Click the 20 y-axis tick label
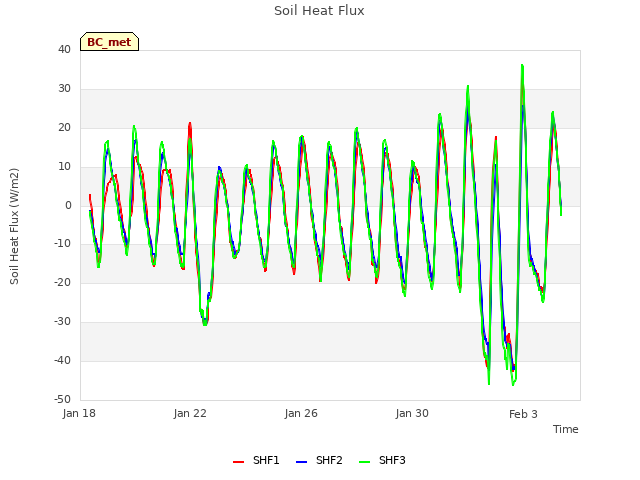This screenshot has height=480, width=640. pyautogui.click(x=64, y=128)
